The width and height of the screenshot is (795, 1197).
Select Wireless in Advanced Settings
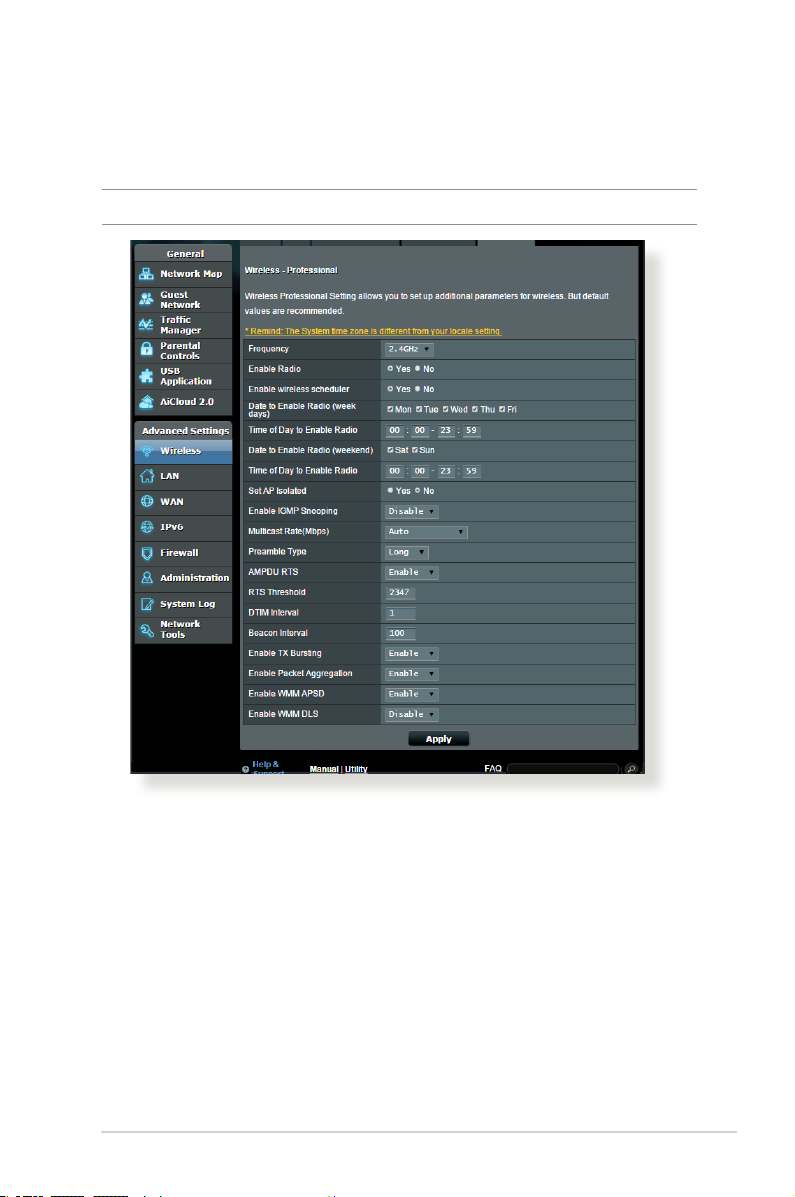coord(183,451)
